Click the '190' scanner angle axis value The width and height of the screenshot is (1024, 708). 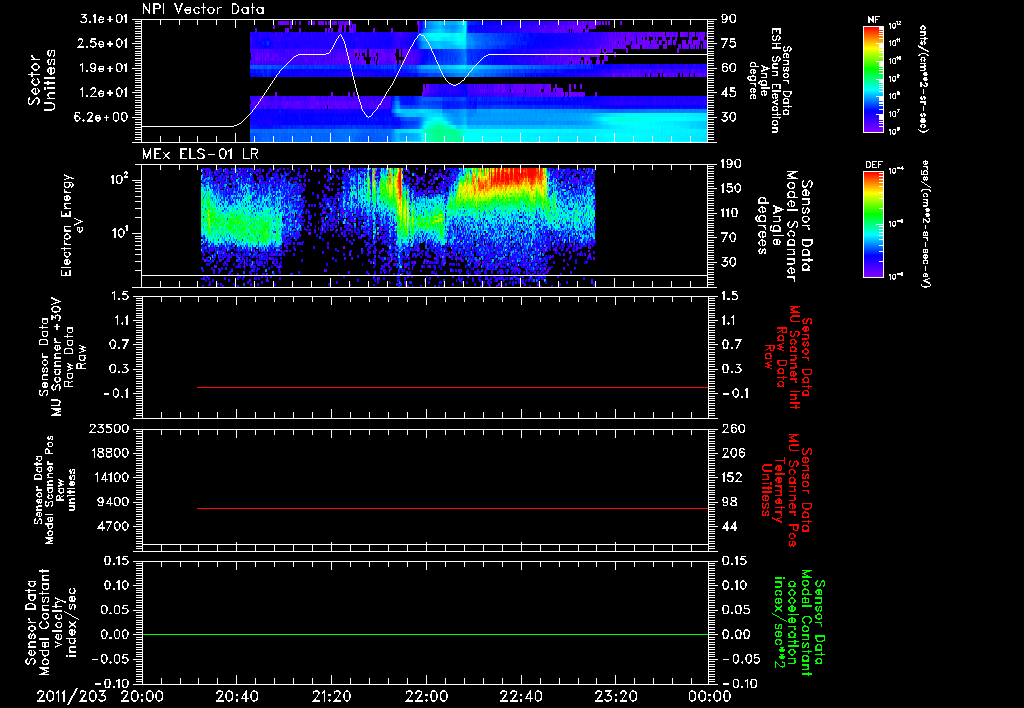[x=732, y=164]
